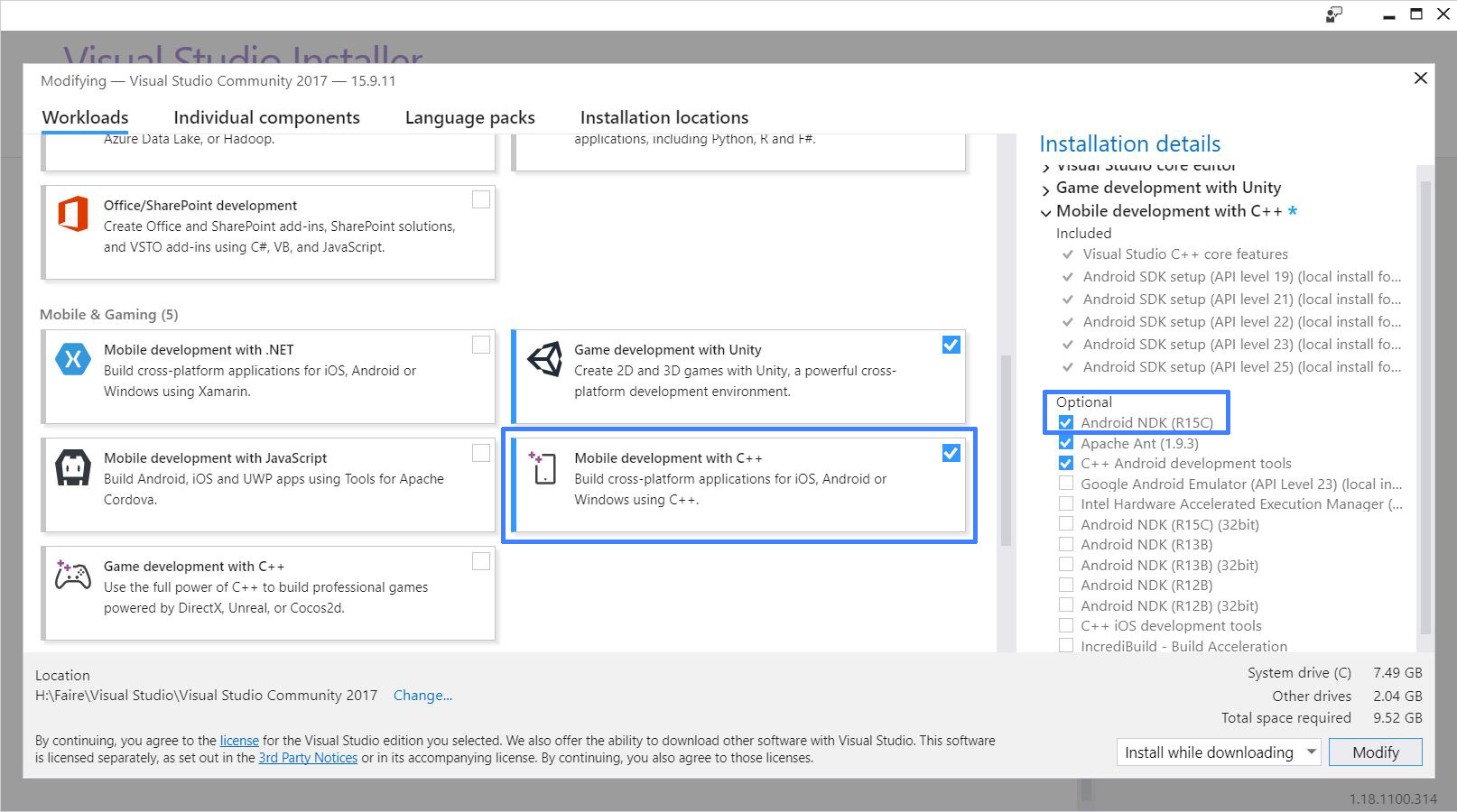Check the Mobile development with JavaScript workload
This screenshot has height=812, width=1457.
481,453
